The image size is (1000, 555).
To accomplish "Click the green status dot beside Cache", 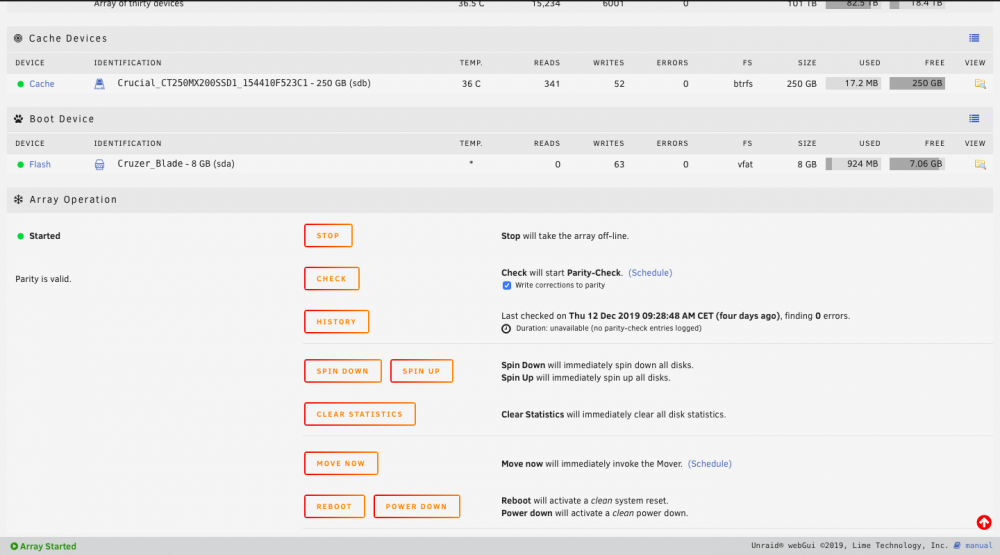I will 20,84.
